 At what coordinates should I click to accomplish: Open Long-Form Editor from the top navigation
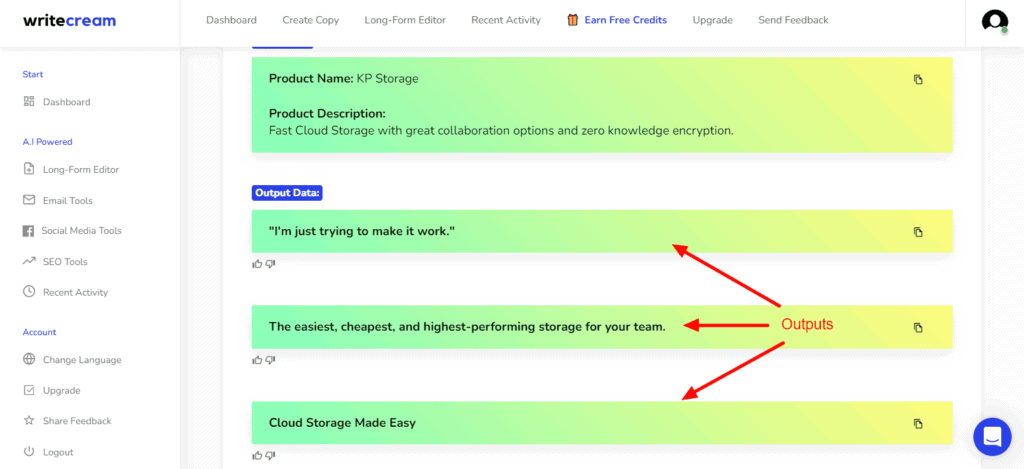405,20
